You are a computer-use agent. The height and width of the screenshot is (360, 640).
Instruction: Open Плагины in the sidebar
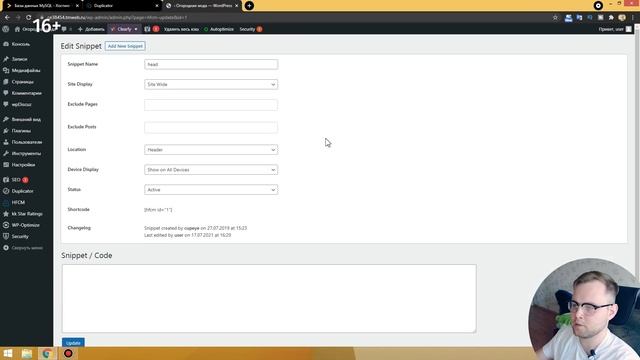pos(21,131)
